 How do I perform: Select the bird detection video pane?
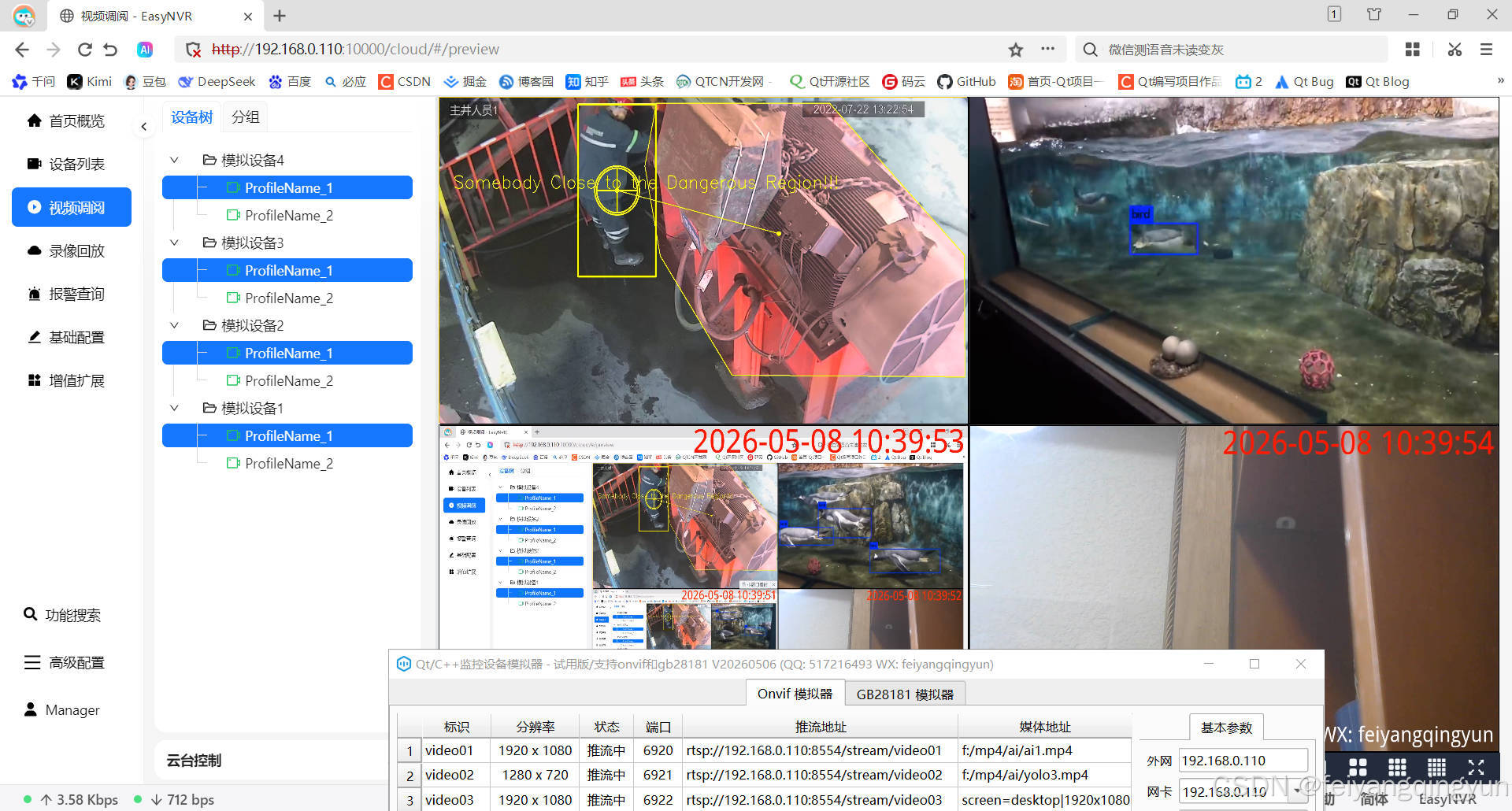1234,261
